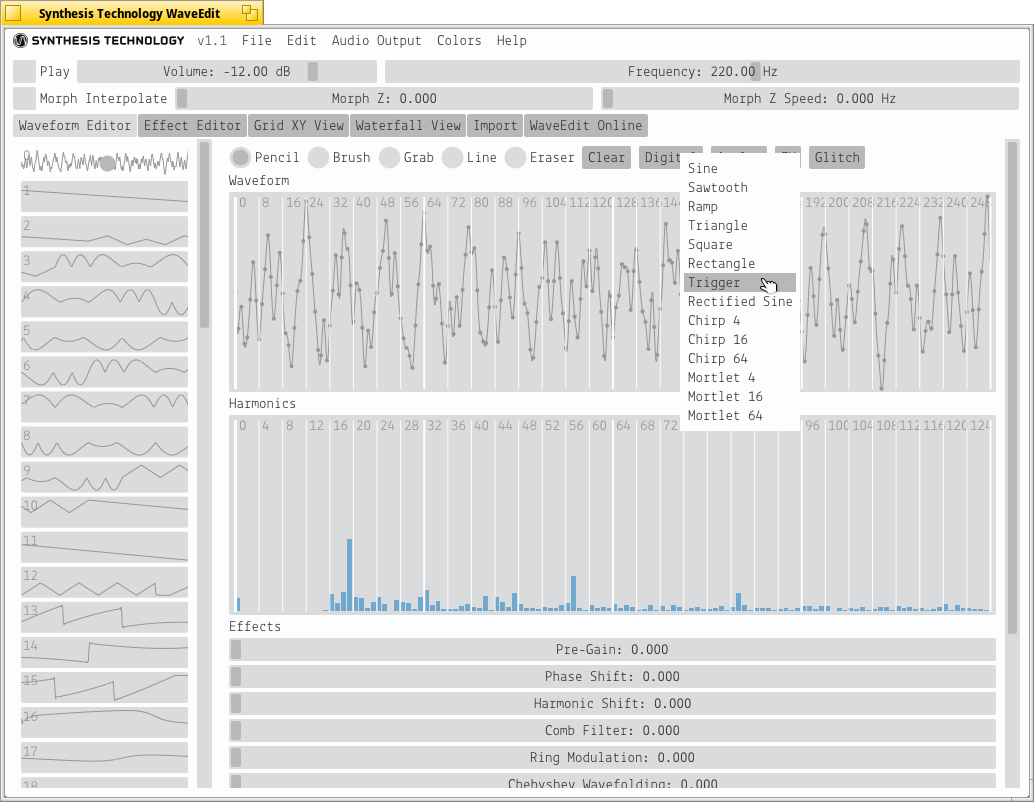Choose Chirp 4 from the dropdown list

pyautogui.click(x=739, y=321)
